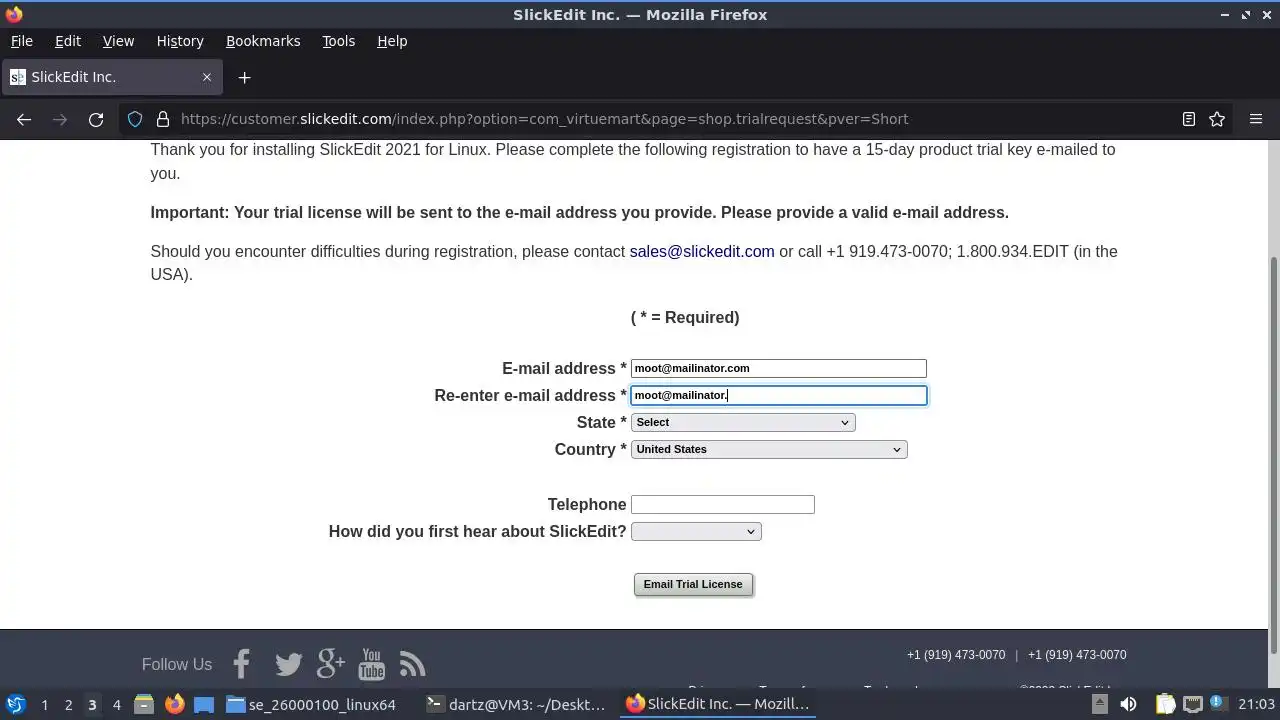The image size is (1280, 720).
Task: Open the Help menu
Action: coord(392,41)
